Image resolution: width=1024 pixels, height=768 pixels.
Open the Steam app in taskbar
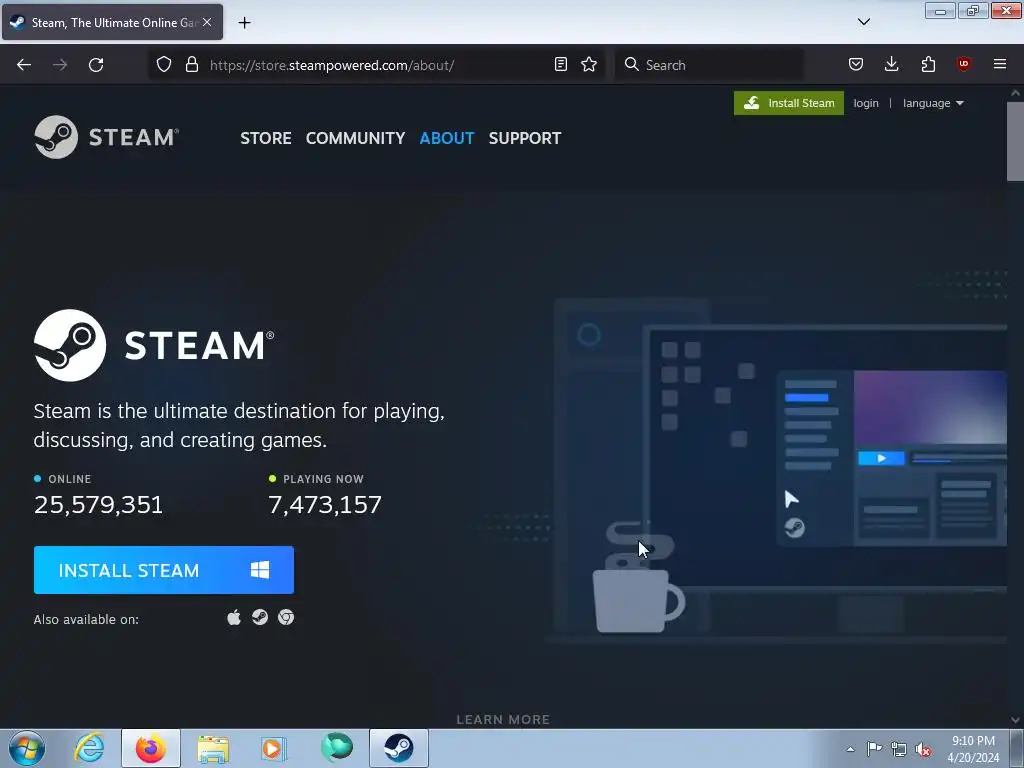399,748
